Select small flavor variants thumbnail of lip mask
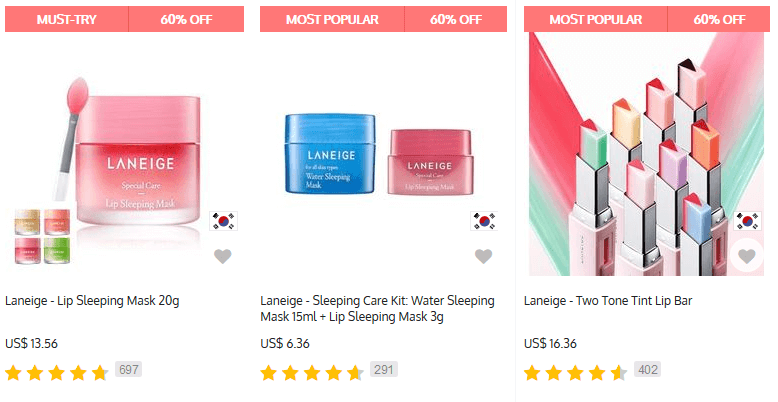Screen dimensions: 778x402 tap(42, 236)
